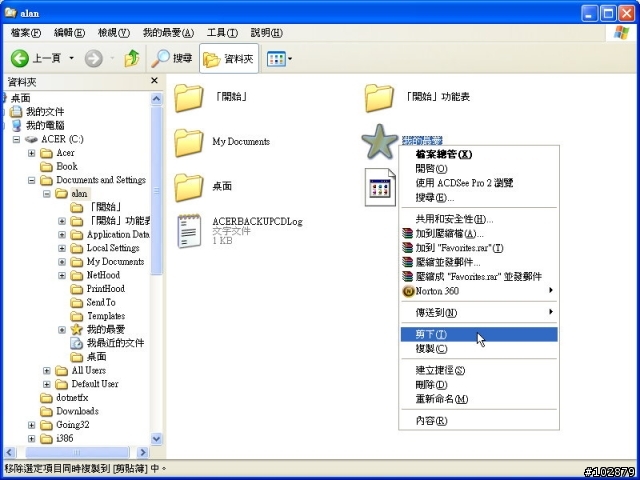Expand NetHood tree node
The image size is (640, 480).
pos(62,276)
